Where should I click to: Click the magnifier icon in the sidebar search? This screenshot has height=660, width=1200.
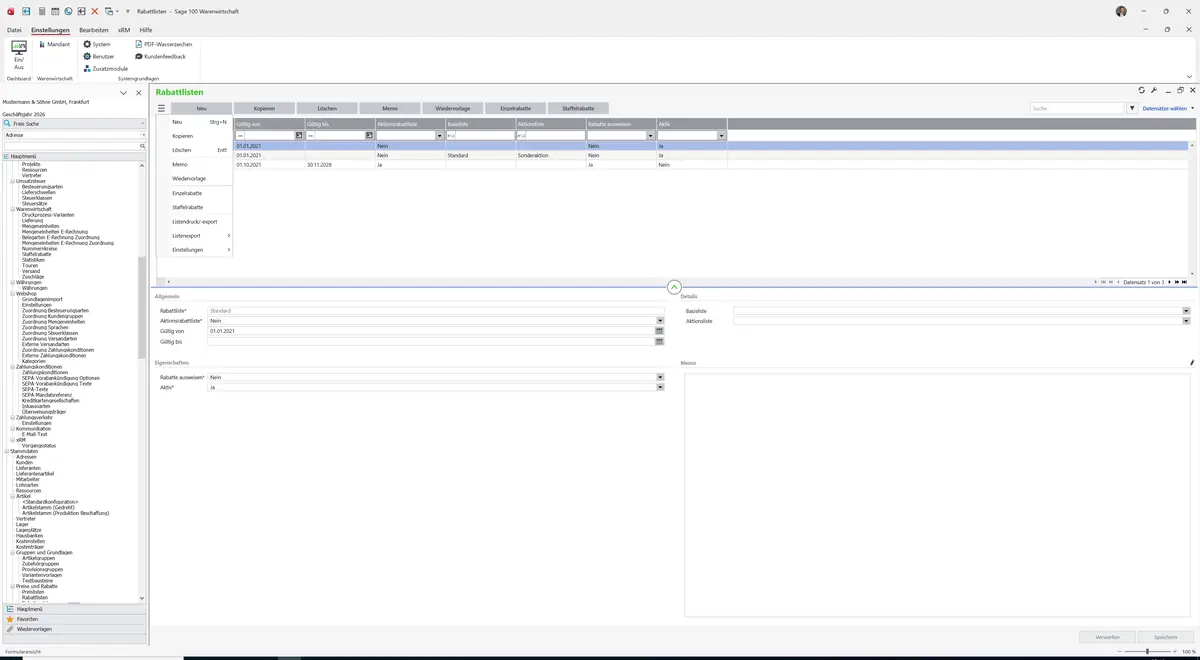click(142, 146)
